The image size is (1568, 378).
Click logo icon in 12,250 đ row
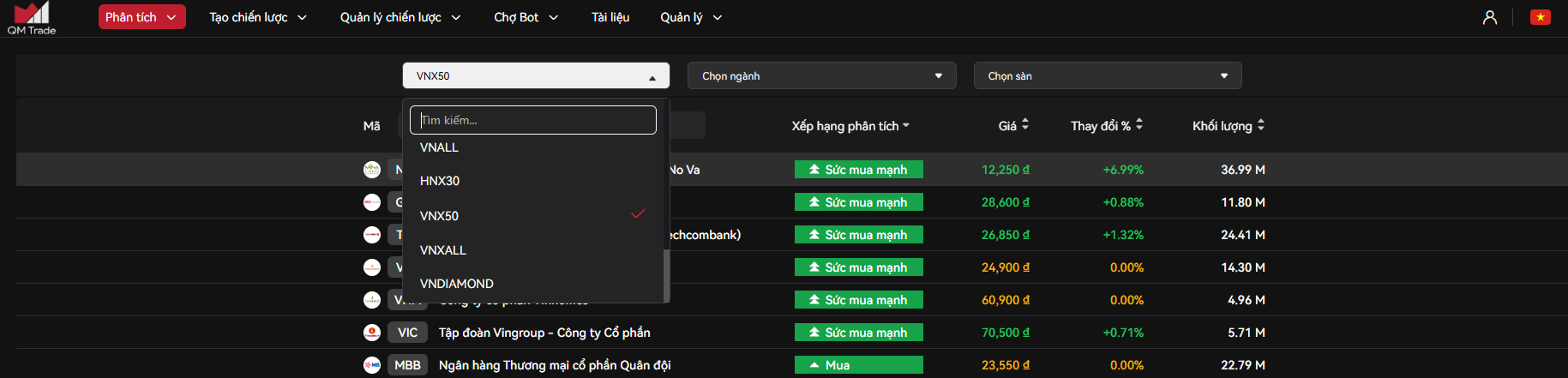(372, 170)
